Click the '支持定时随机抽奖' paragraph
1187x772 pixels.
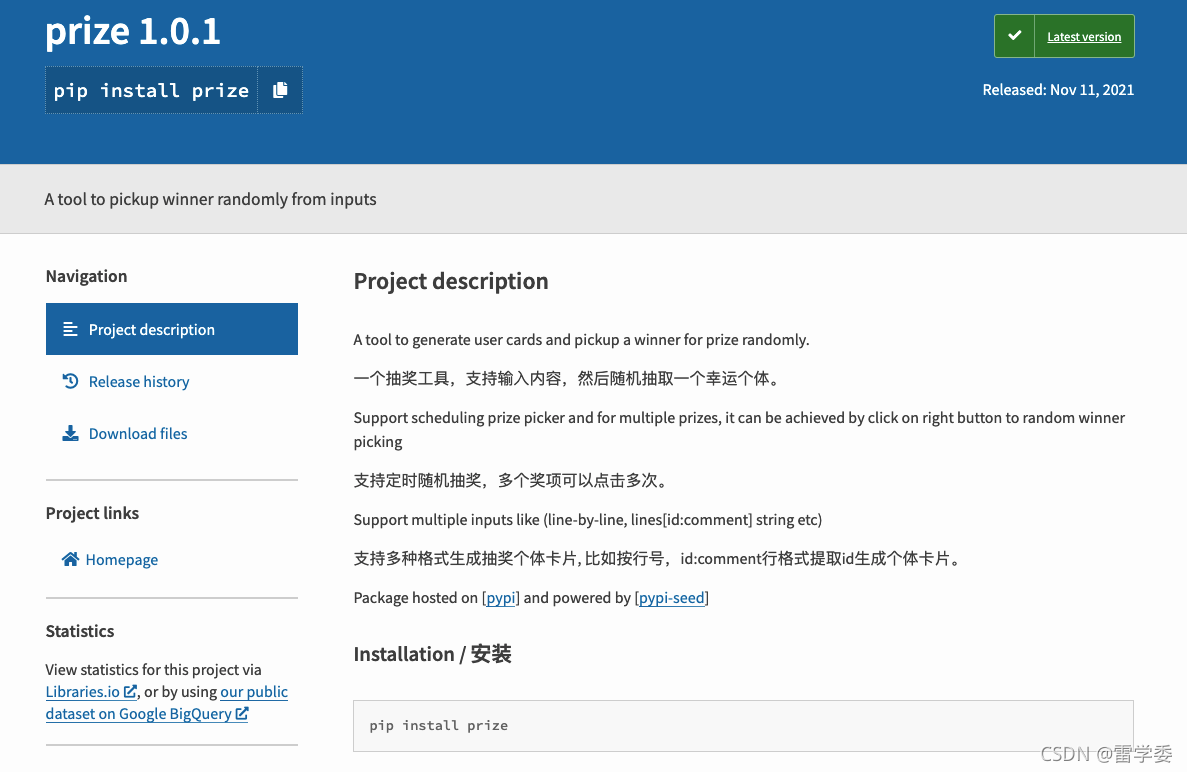coord(510,481)
